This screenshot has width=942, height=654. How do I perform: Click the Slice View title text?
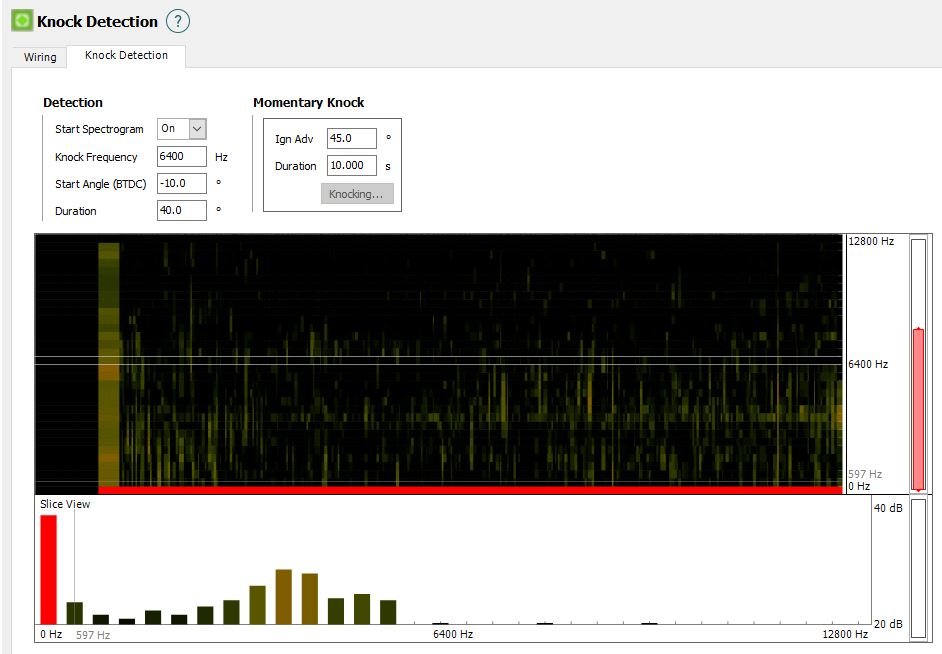pyautogui.click(x=65, y=504)
